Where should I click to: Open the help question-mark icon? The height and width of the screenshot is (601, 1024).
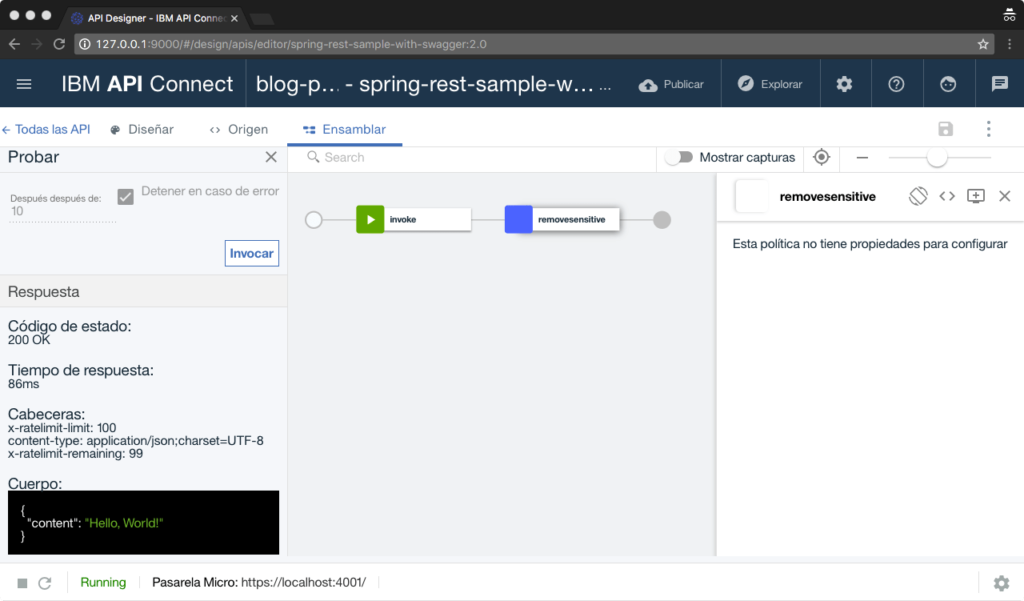pos(897,83)
